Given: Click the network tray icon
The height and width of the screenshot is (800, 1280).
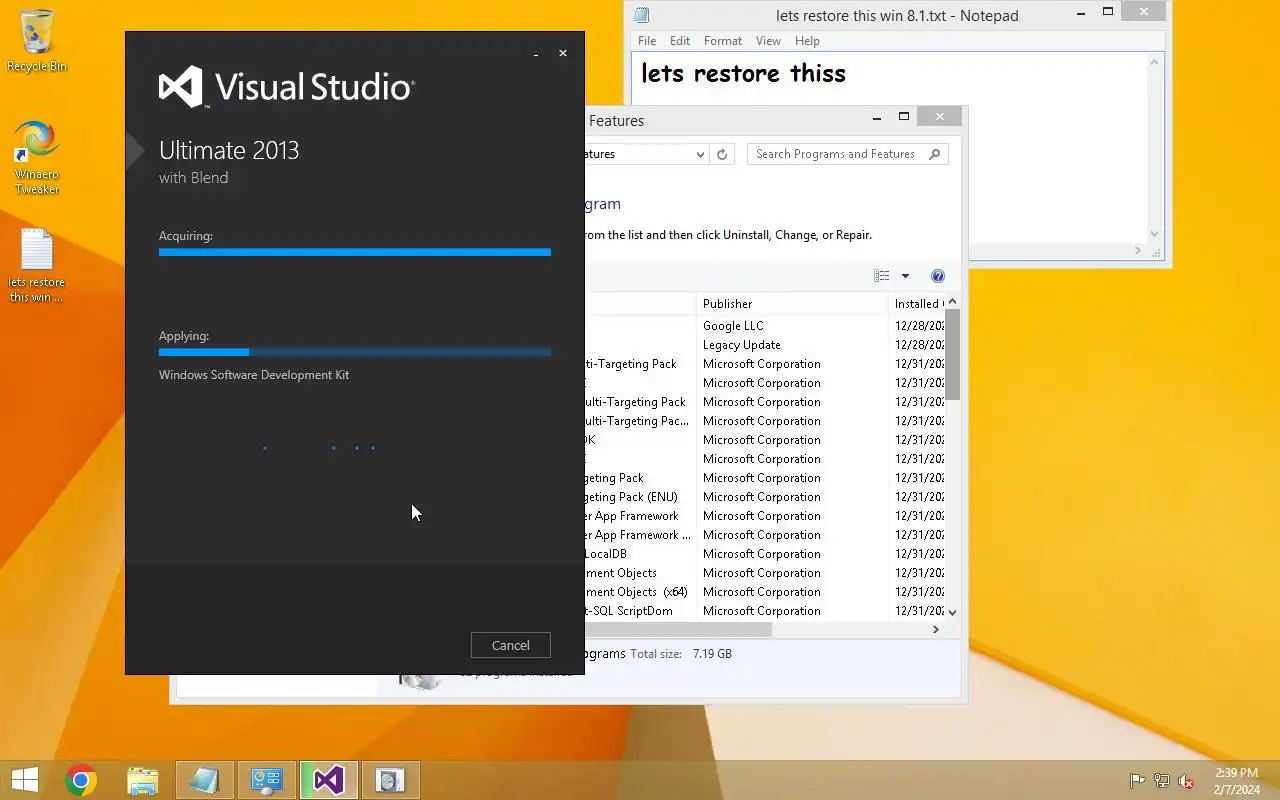Looking at the screenshot, I should click(1162, 781).
